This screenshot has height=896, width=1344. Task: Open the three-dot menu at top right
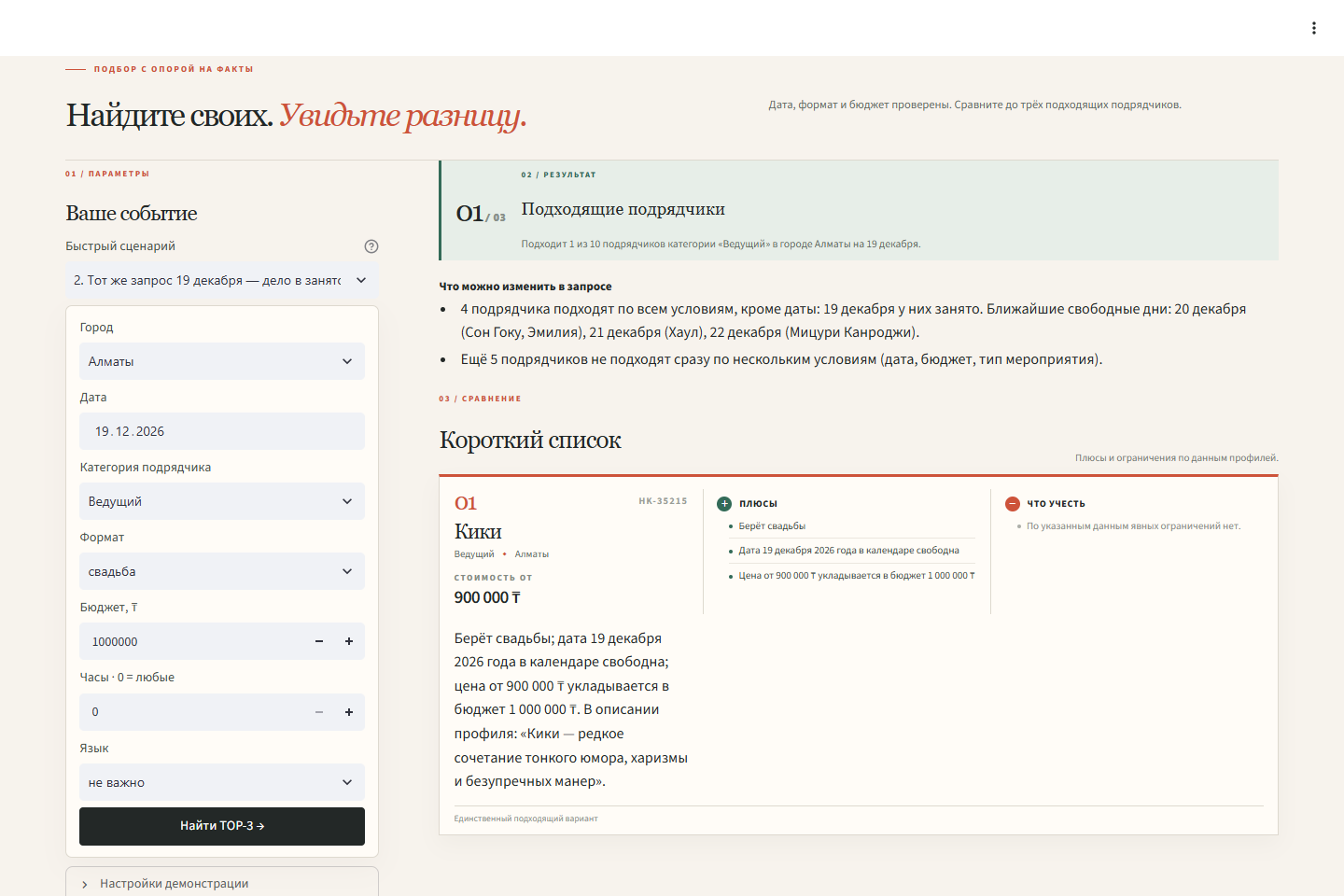click(x=1313, y=28)
